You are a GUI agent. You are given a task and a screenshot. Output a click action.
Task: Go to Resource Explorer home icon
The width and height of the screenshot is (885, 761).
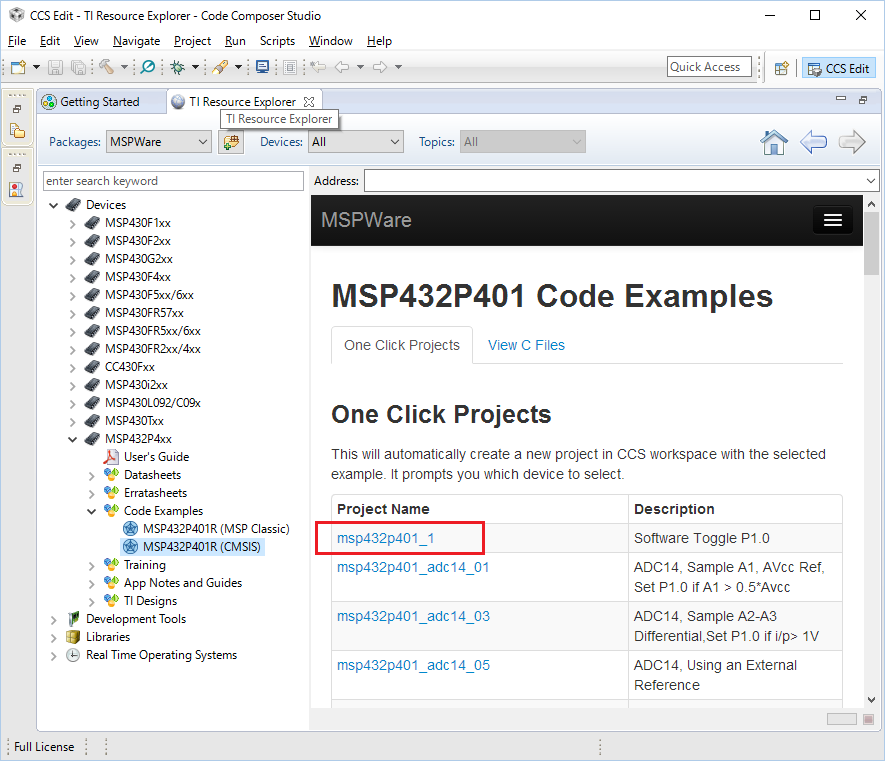774,142
